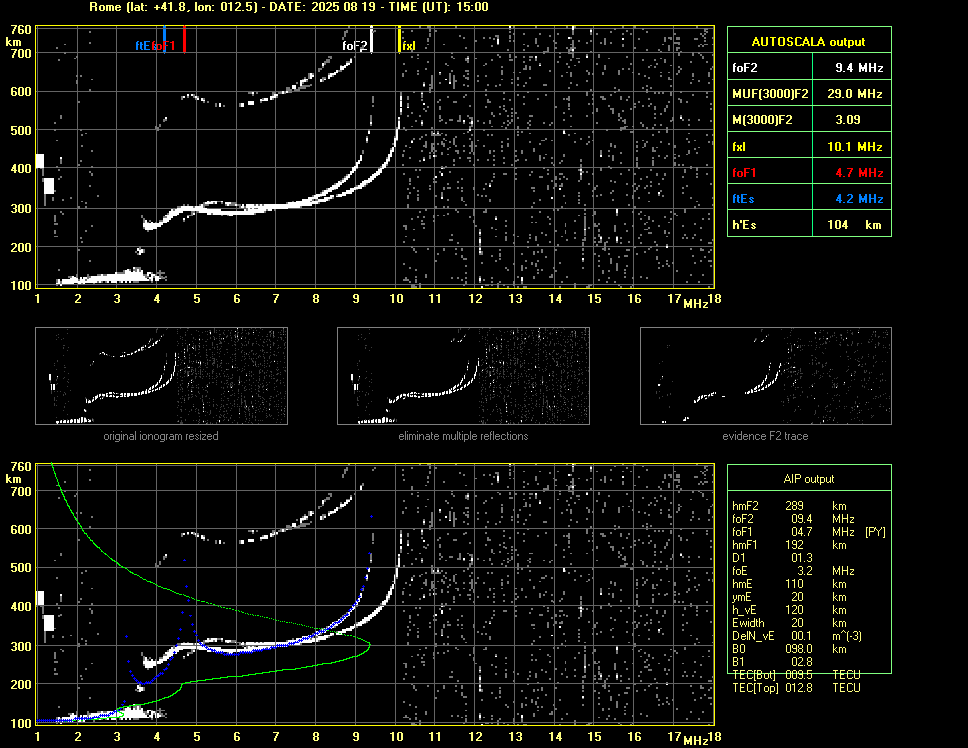This screenshot has height=748, width=968.
Task: Select the Ewidth 20 km row
Action: [x=789, y=622]
